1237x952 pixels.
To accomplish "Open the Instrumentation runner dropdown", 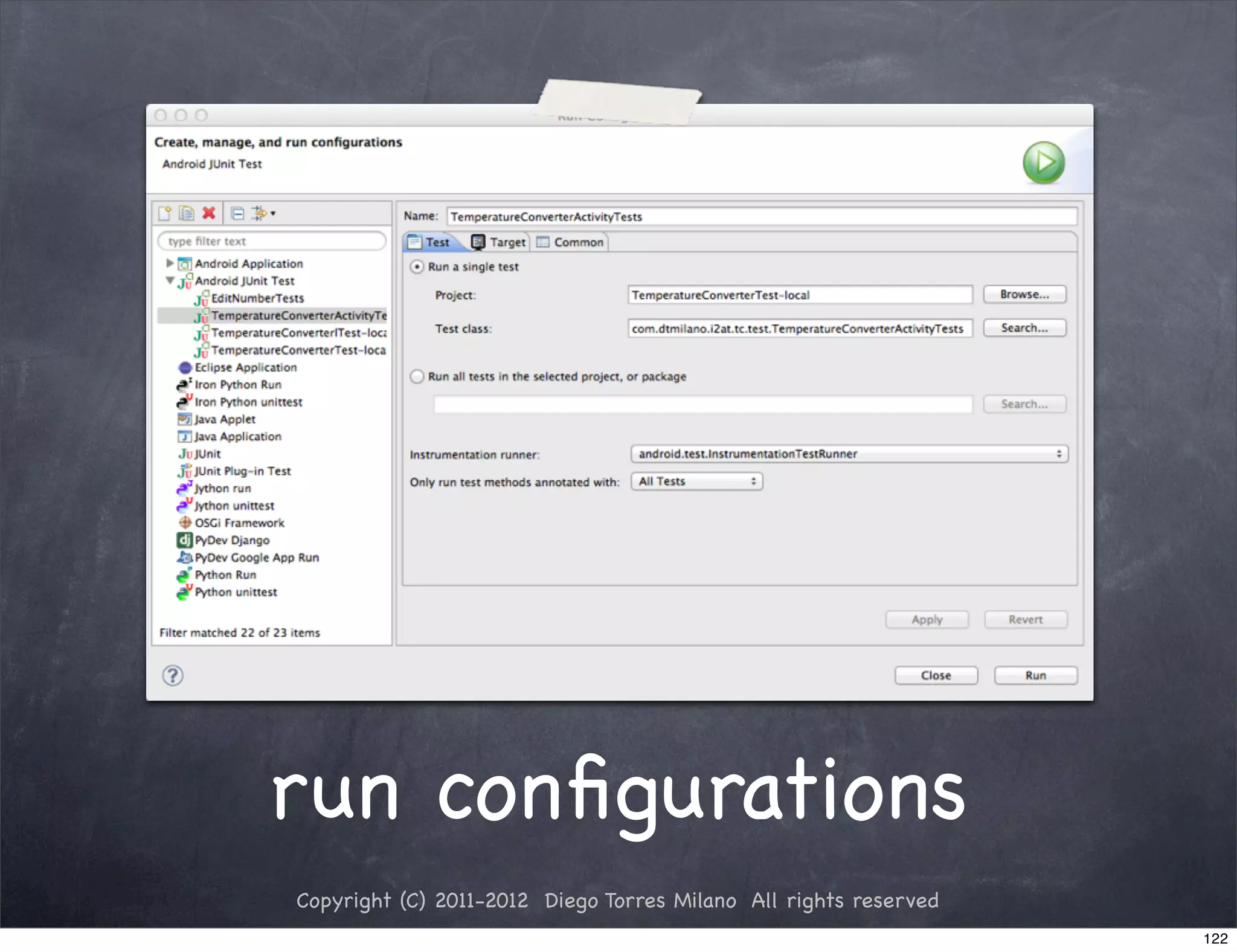I will (x=849, y=454).
